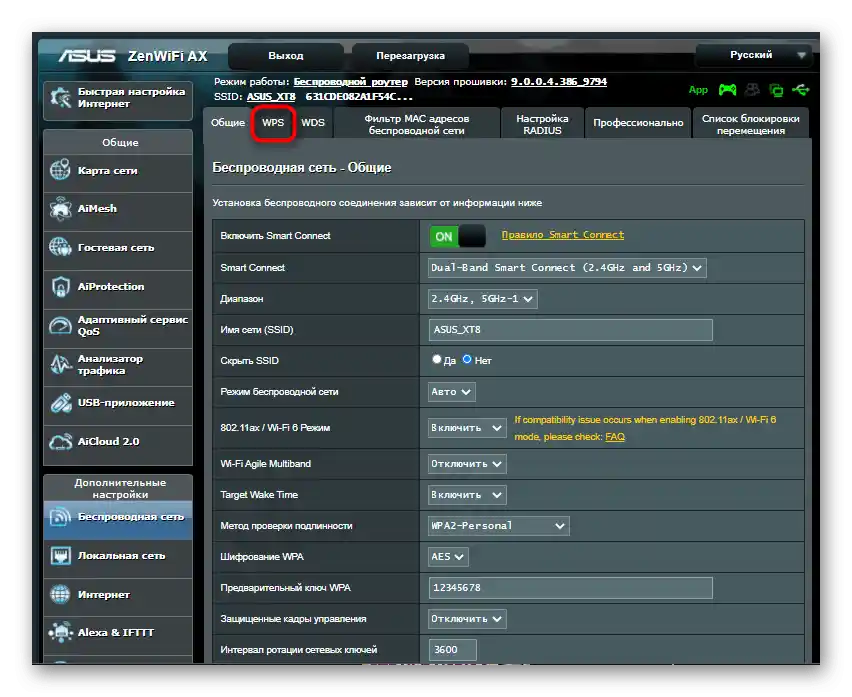Click the Выход logout button

(286, 56)
